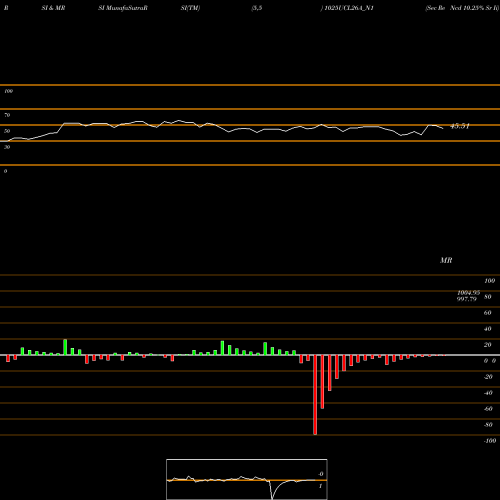Viewport: 500px width, 500px height.
Task: Click the MR axis label -100
Action: [490, 441]
